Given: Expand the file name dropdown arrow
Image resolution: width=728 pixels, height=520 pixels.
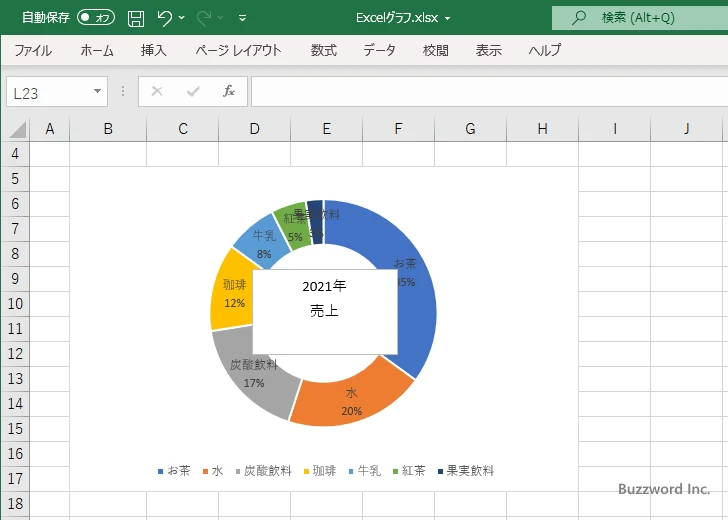Looking at the screenshot, I should [x=448, y=19].
